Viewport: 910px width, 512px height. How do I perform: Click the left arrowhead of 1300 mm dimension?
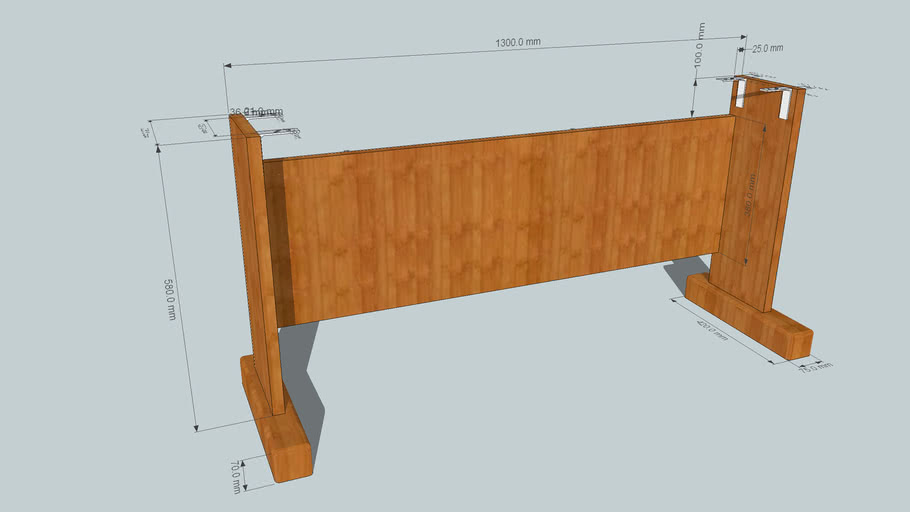point(228,65)
